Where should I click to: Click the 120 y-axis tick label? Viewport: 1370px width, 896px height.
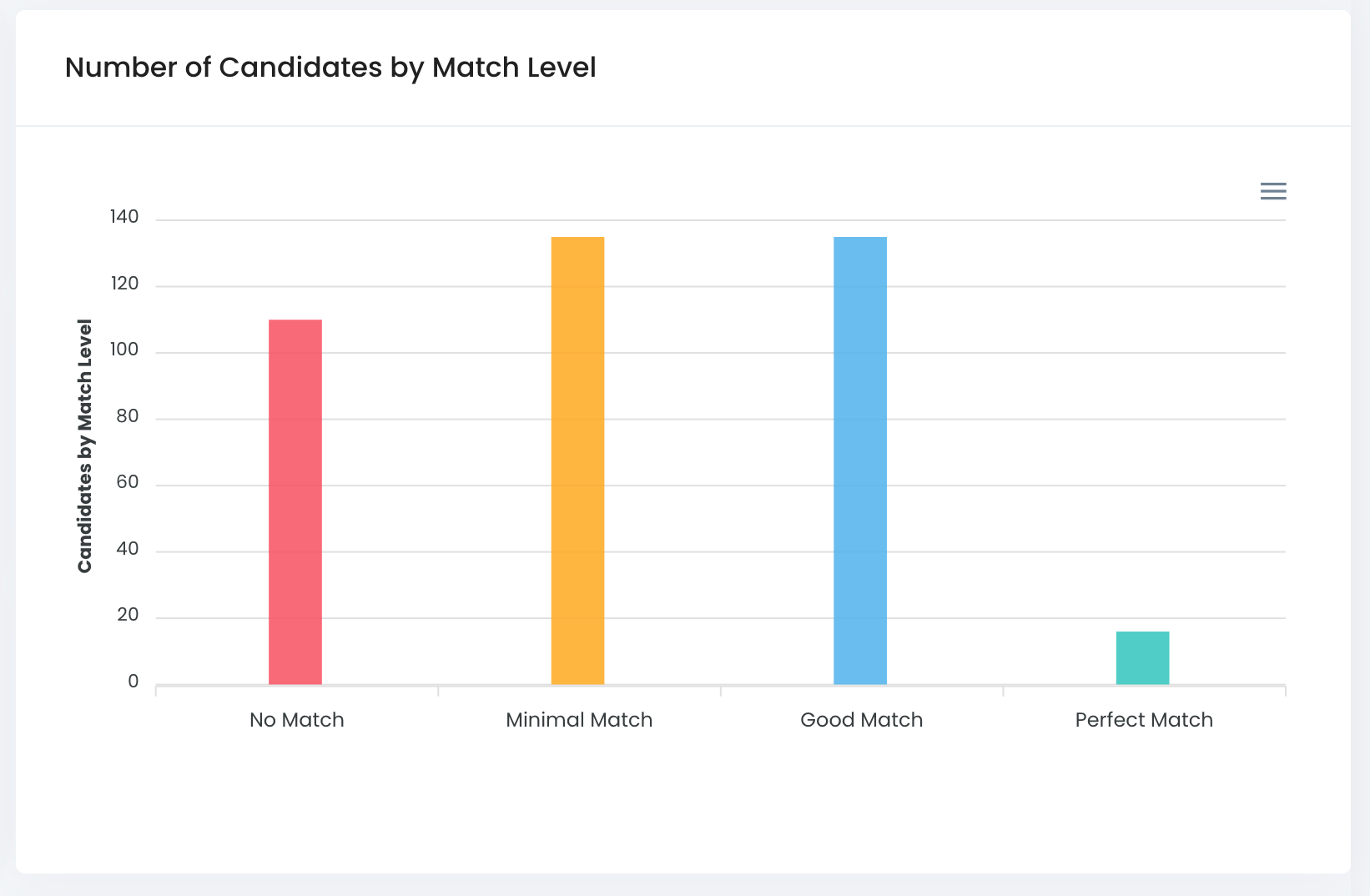coord(124,284)
